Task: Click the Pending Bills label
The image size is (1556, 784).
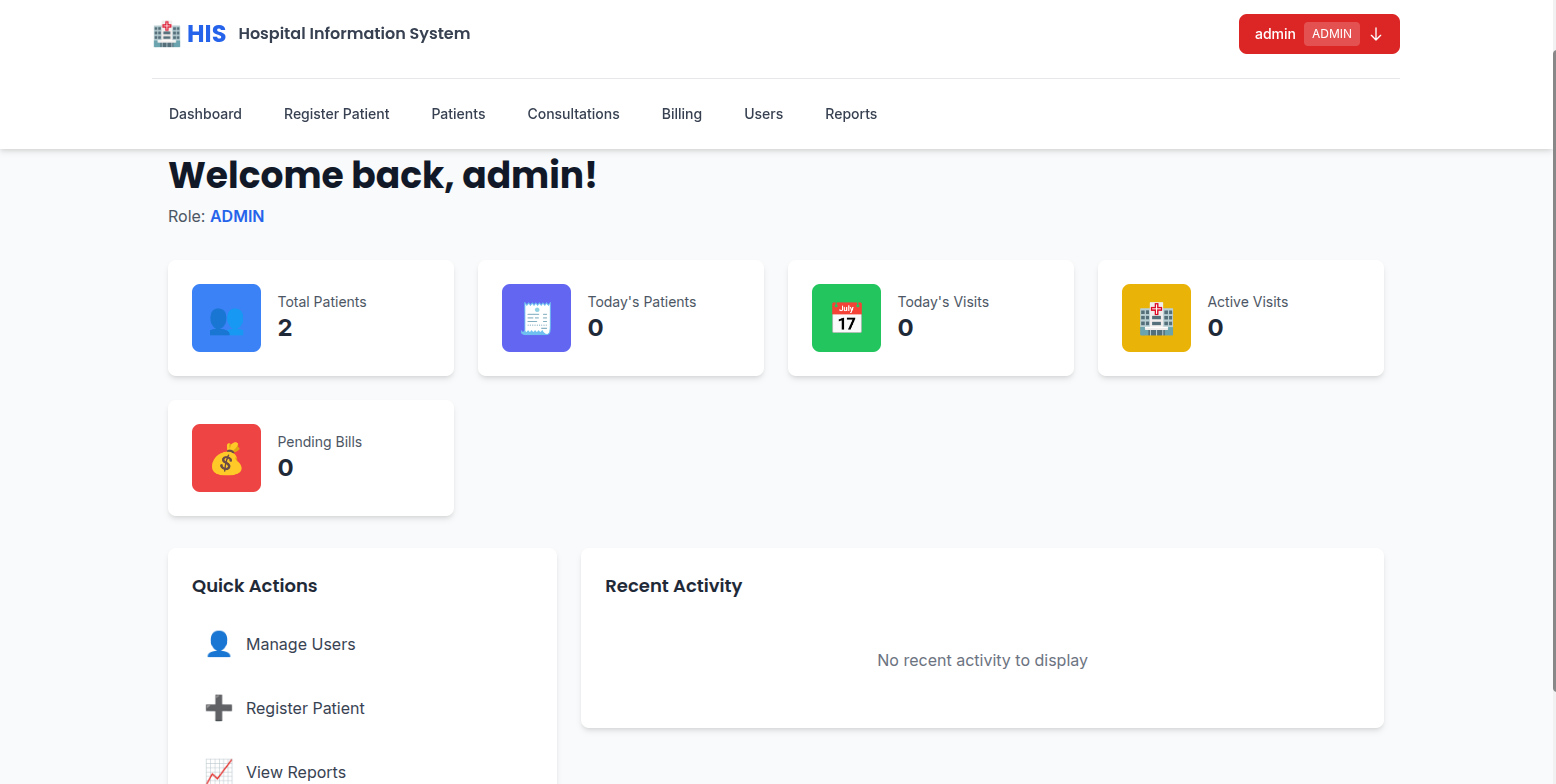Action: (320, 442)
